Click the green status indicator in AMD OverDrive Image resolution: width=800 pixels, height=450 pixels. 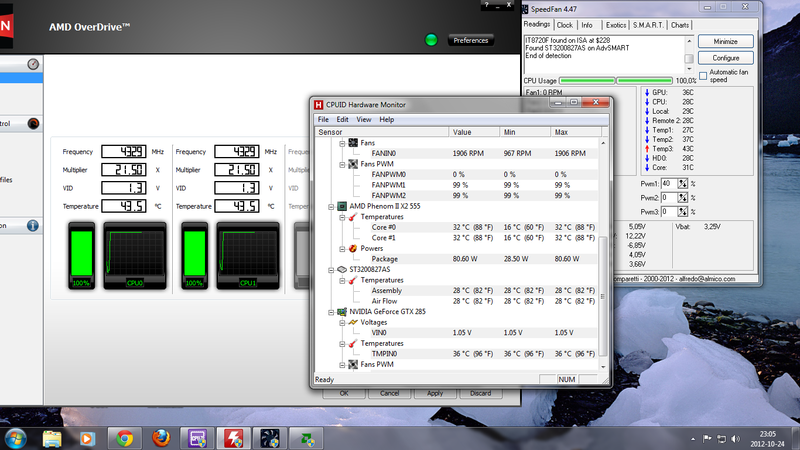tap(431, 40)
